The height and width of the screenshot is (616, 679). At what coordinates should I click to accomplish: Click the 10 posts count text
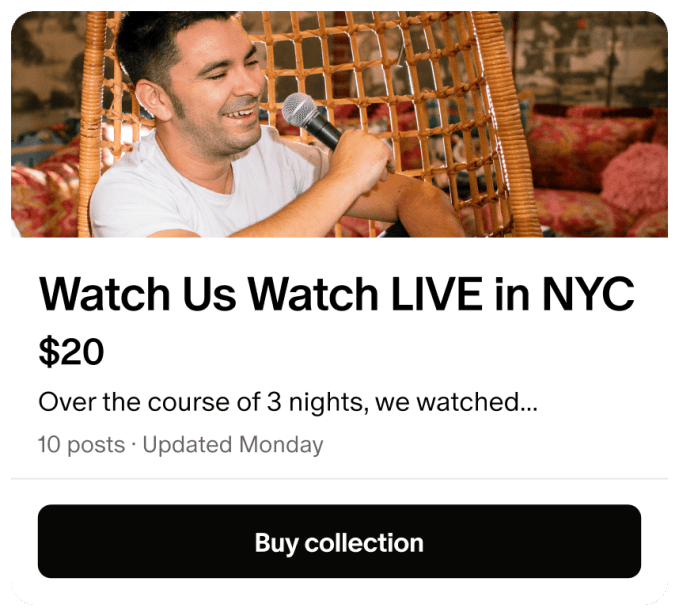pyautogui.click(x=81, y=445)
